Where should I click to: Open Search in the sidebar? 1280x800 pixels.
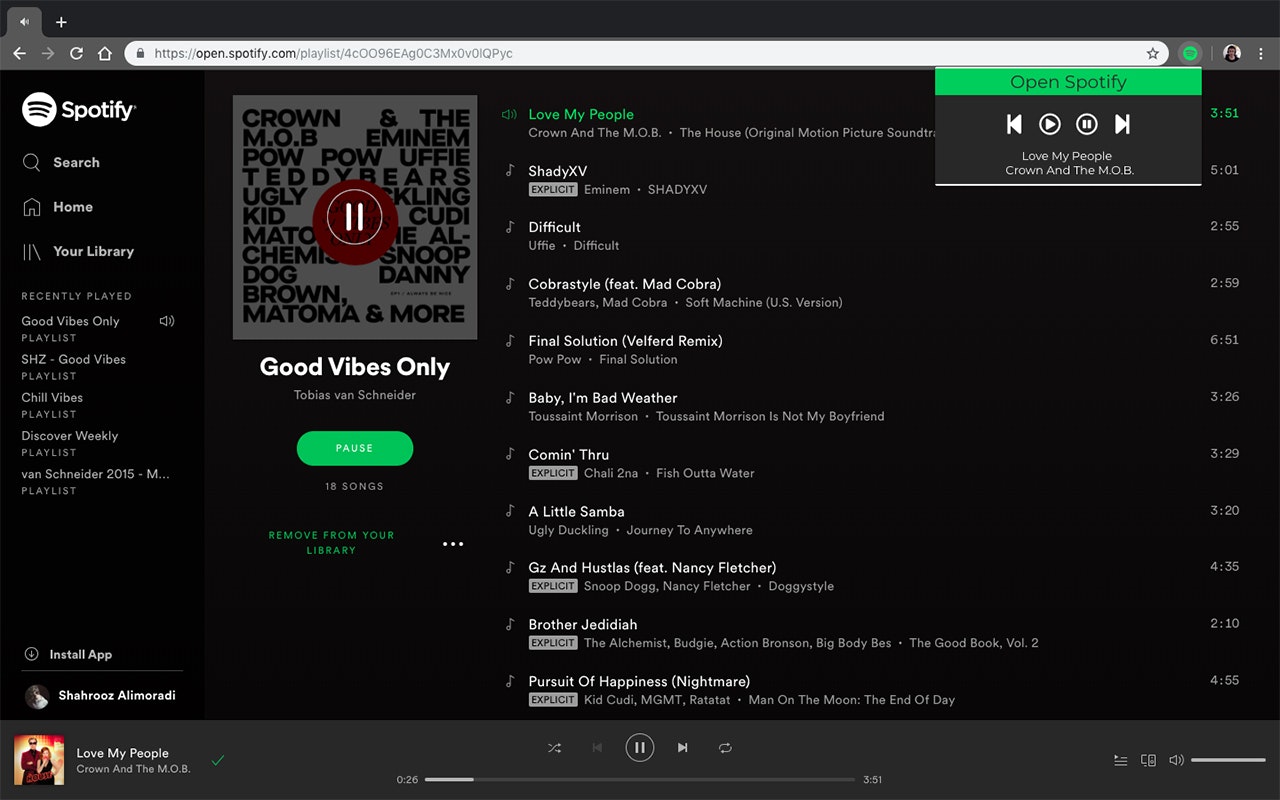[x=61, y=162]
